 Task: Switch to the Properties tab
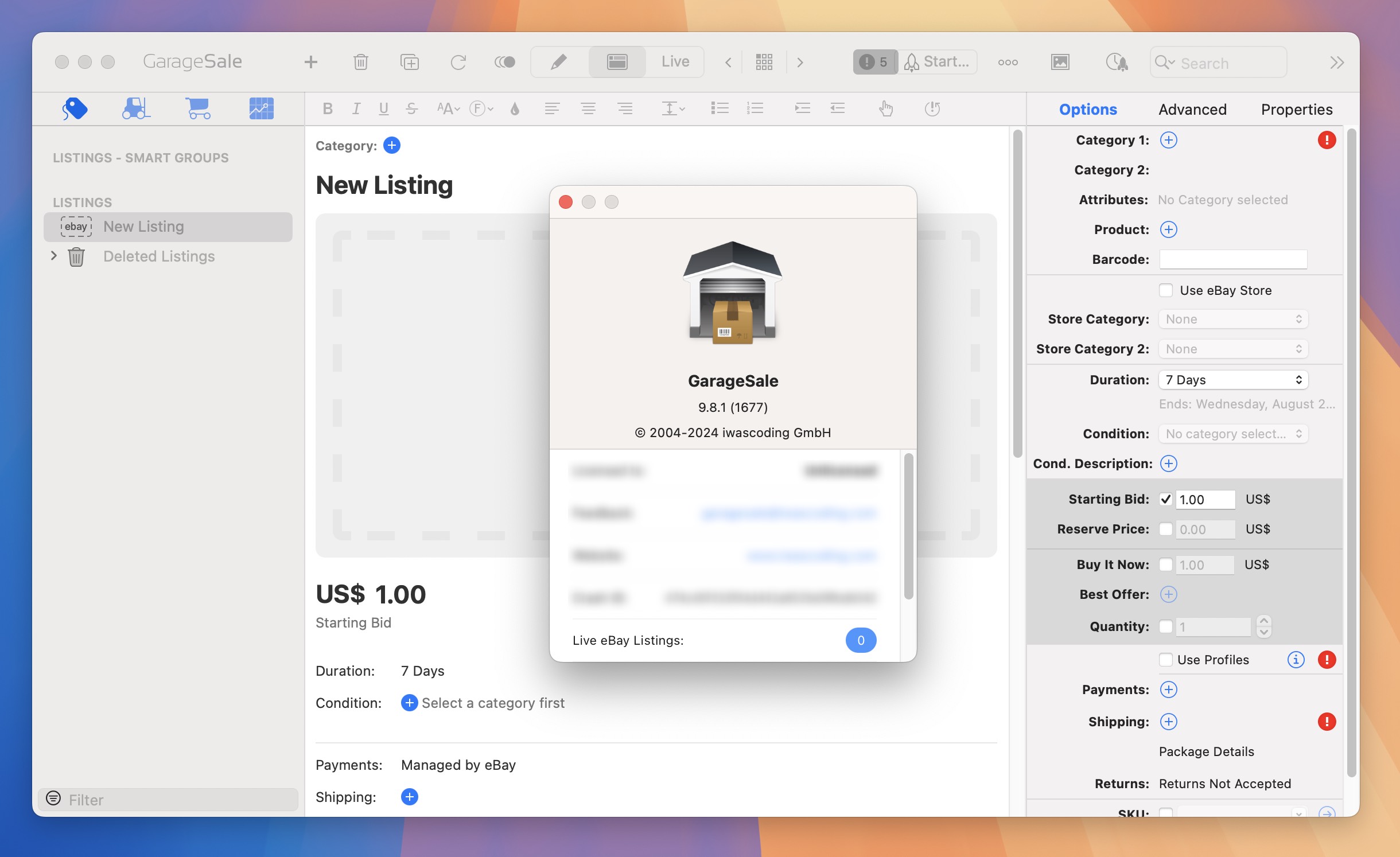point(1297,109)
